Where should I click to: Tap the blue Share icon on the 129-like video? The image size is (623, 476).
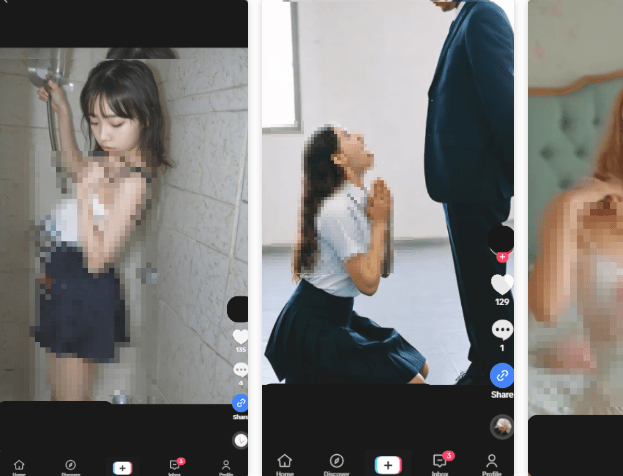(x=502, y=375)
